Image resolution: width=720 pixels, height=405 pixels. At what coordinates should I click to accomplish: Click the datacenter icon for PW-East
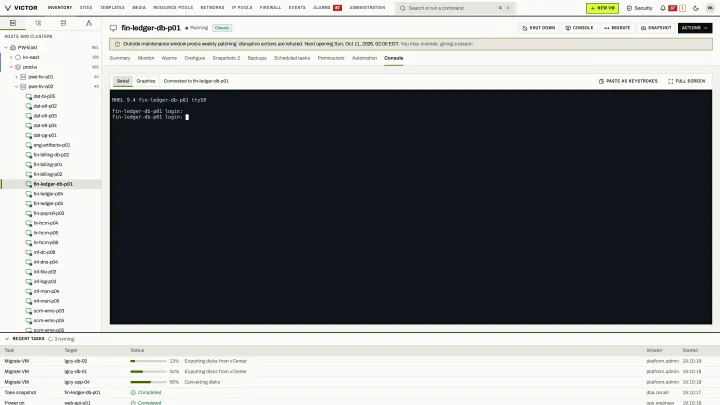pyautogui.click(x=13, y=47)
